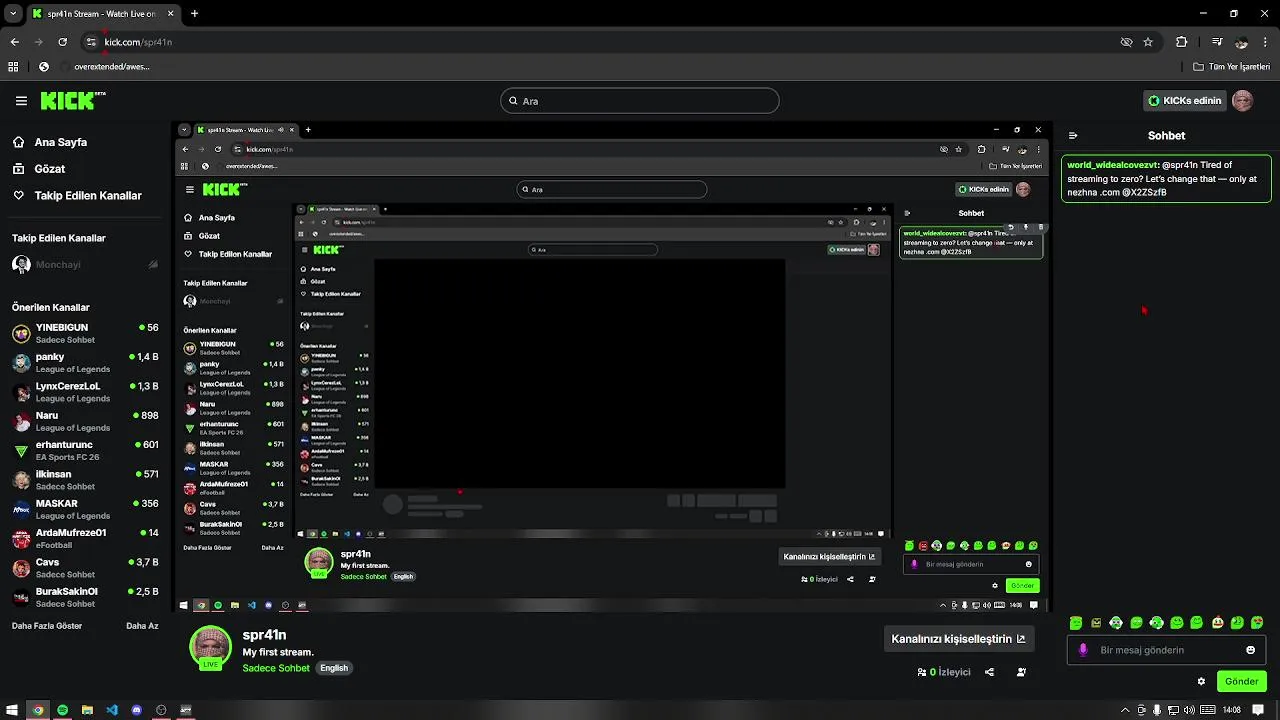Reload the kick.com page
This screenshot has width=1280, height=720.
(x=63, y=42)
